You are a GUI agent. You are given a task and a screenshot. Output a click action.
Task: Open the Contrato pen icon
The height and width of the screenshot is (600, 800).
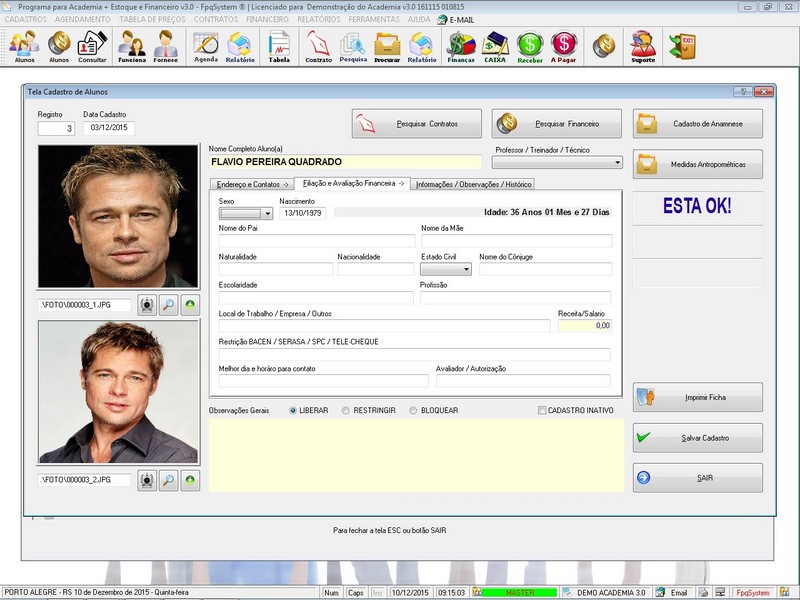(x=318, y=46)
